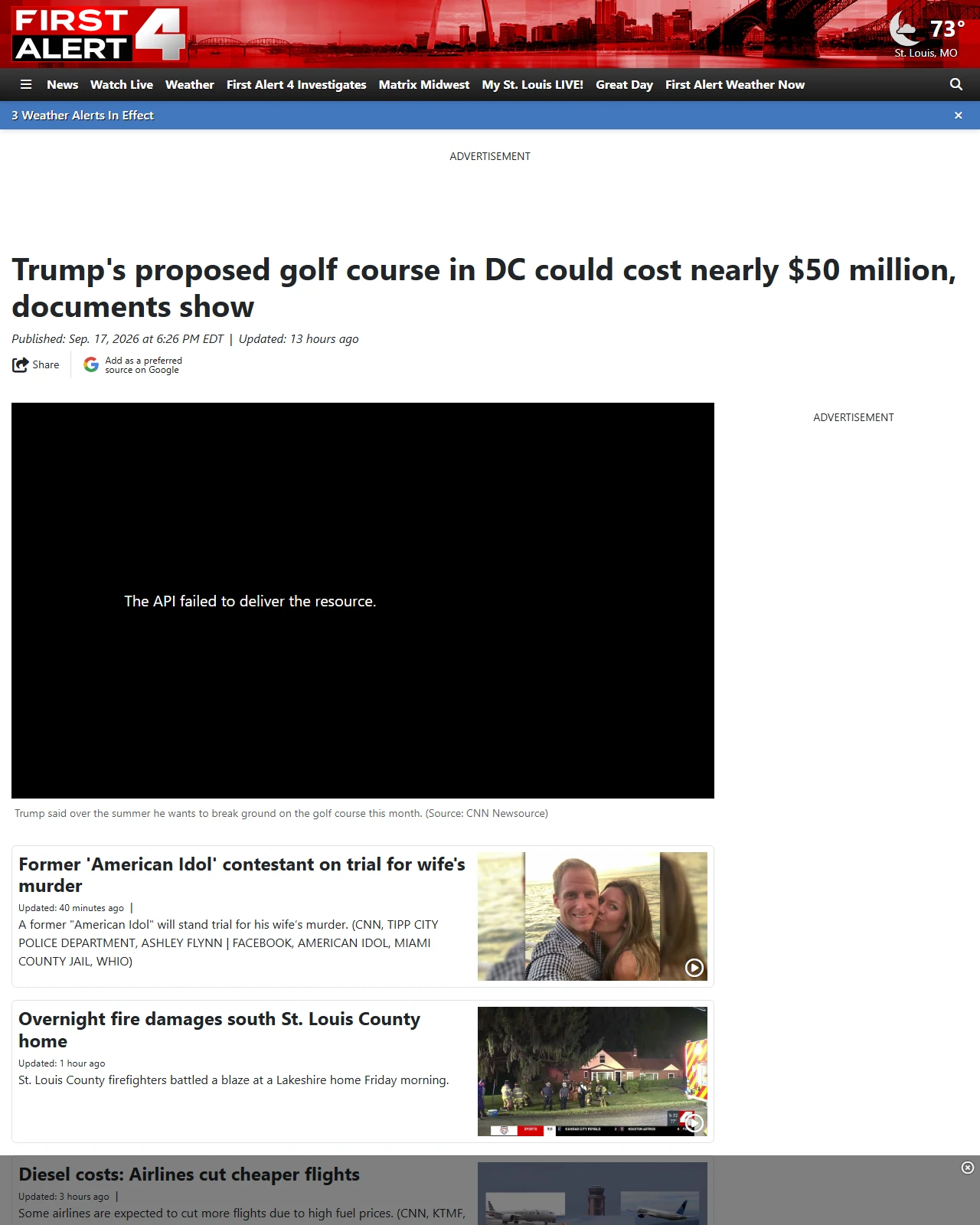Click the Share arrow icon

20,365
